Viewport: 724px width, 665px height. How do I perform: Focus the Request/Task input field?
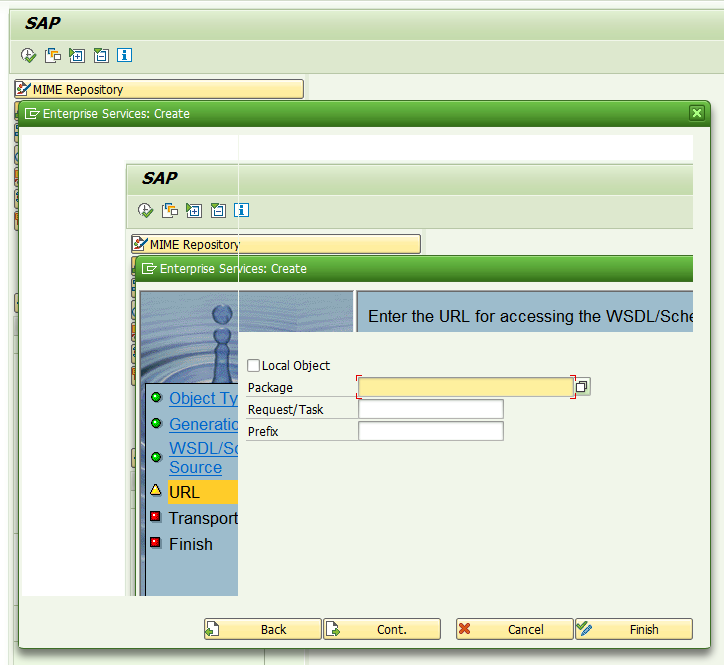coord(431,409)
